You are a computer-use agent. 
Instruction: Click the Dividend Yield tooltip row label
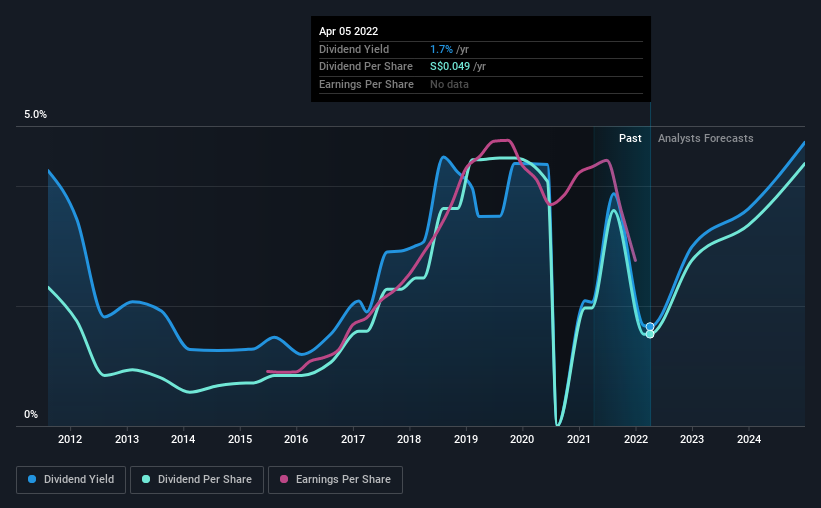(354, 49)
